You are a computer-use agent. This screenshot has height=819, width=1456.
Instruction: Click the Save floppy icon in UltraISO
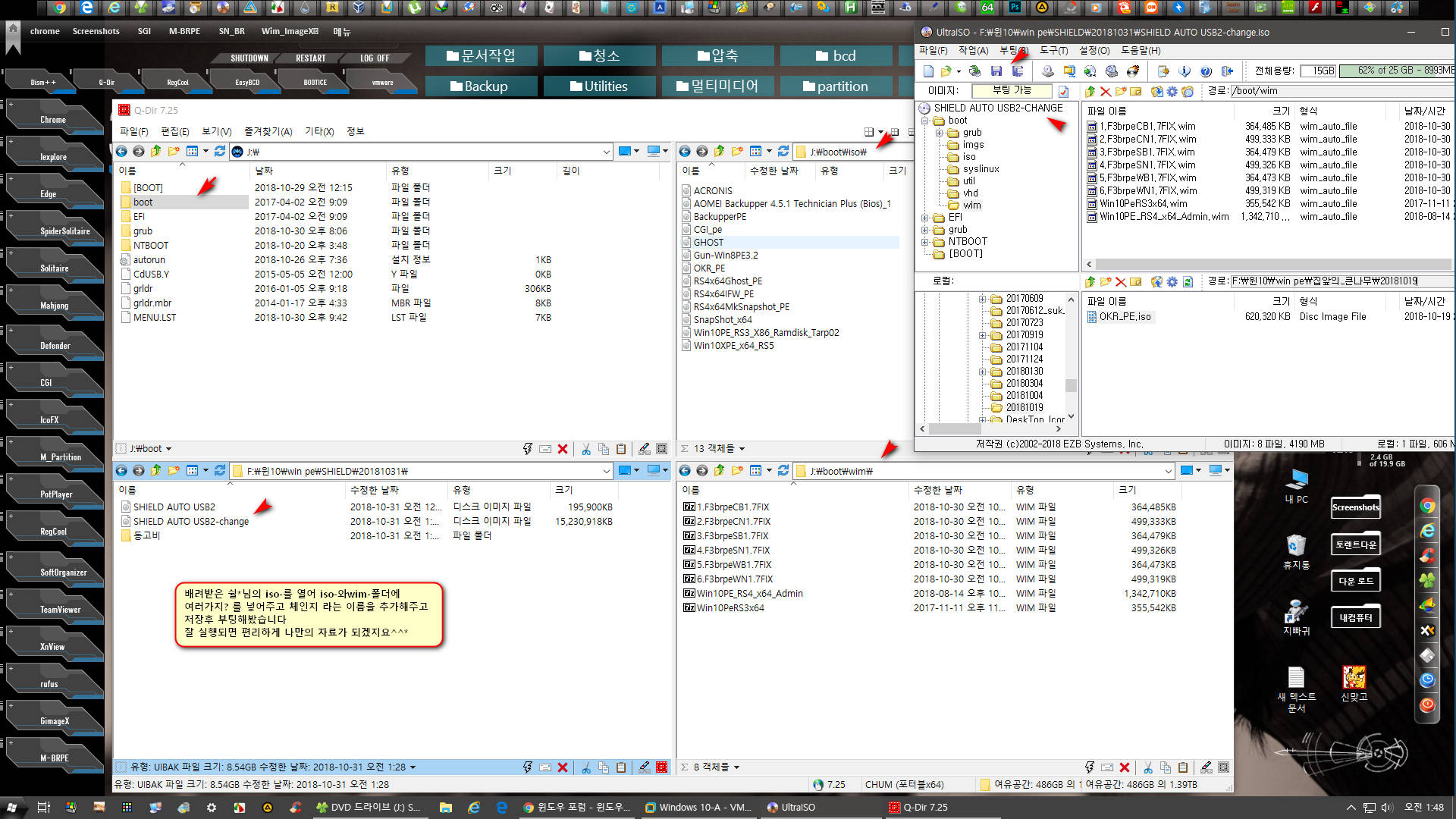pos(996,71)
